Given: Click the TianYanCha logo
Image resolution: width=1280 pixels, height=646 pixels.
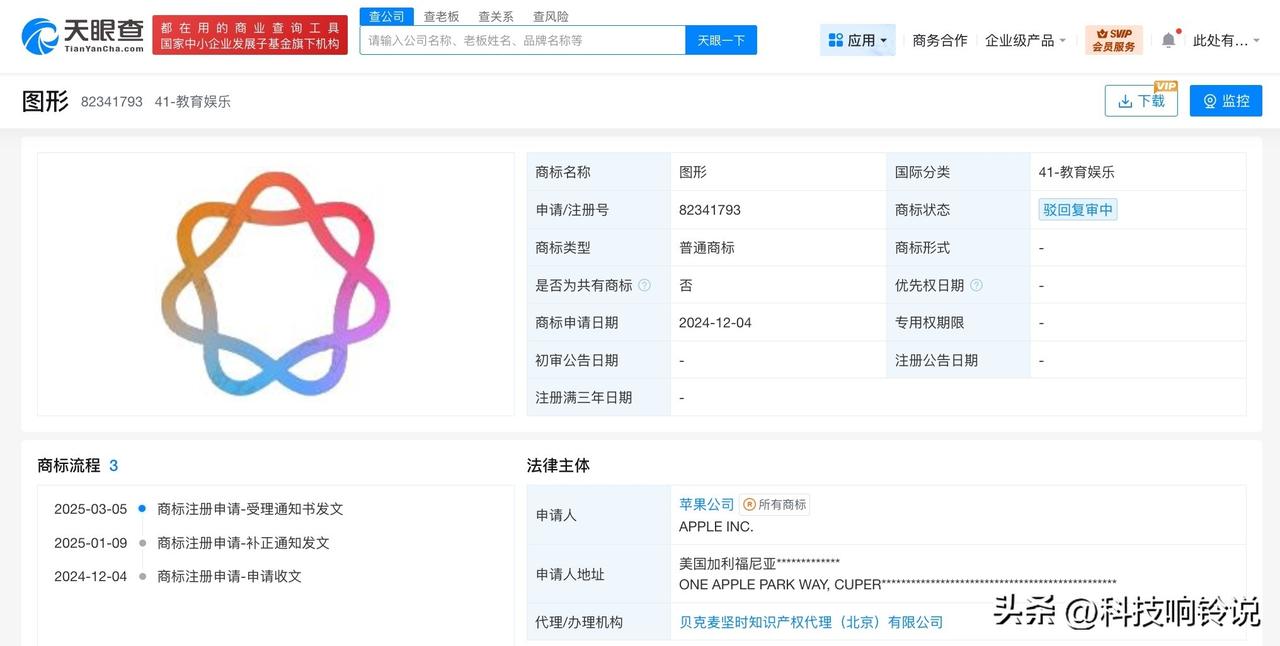Looking at the screenshot, I should [x=83, y=36].
